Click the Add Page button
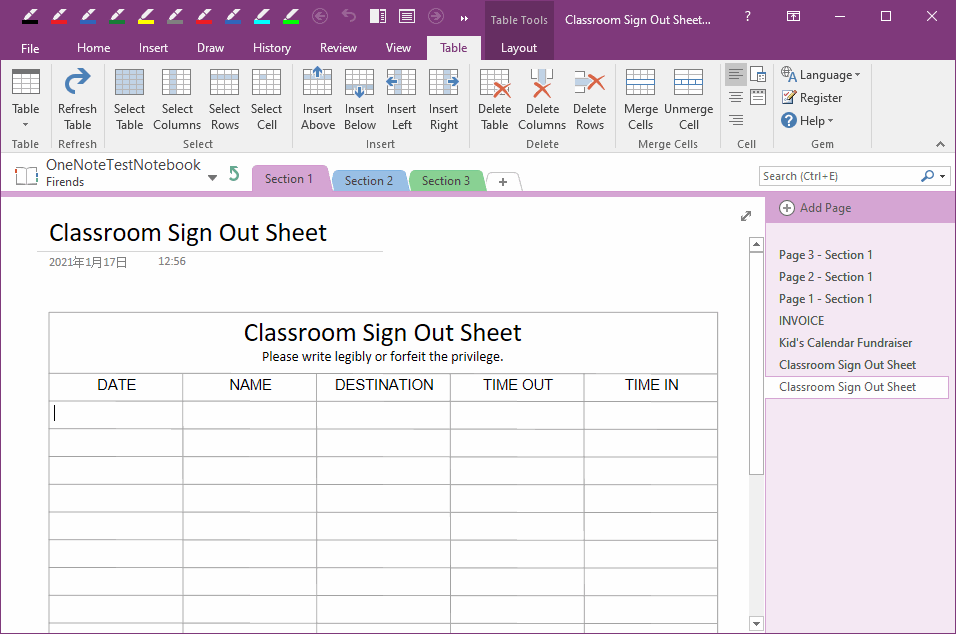Image resolution: width=956 pixels, height=634 pixels. [814, 208]
